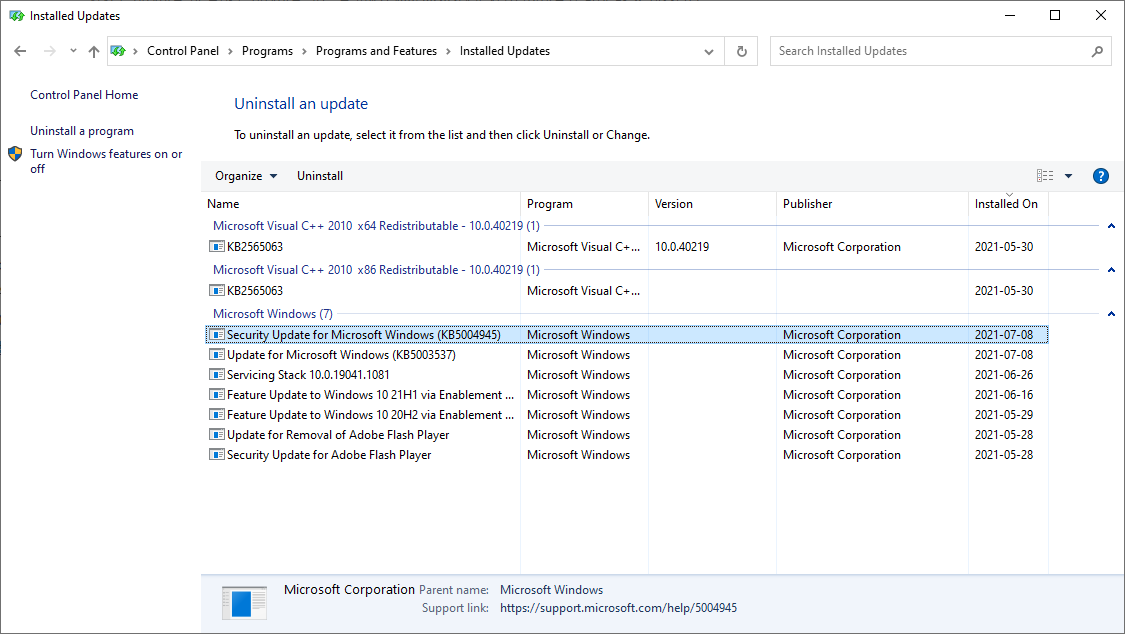The image size is (1125, 634).
Task: Click Control Panel in the breadcrumb path
Action: pos(183,51)
